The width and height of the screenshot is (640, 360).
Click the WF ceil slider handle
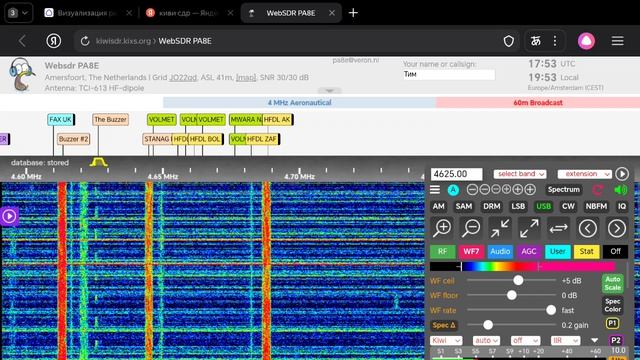click(518, 280)
